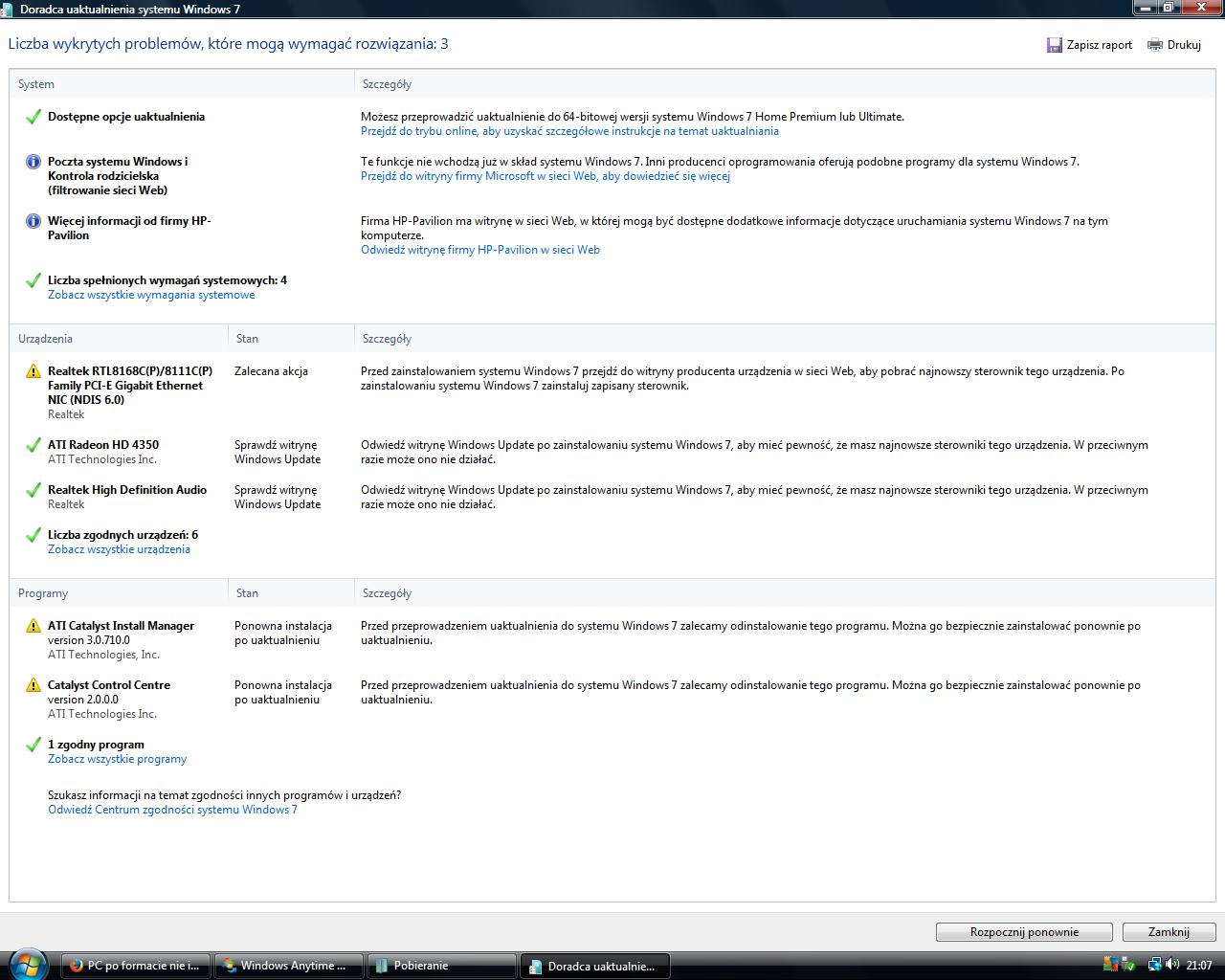
Task: Open link Przejdź do witryny firmy Microsoft
Action: point(546,176)
